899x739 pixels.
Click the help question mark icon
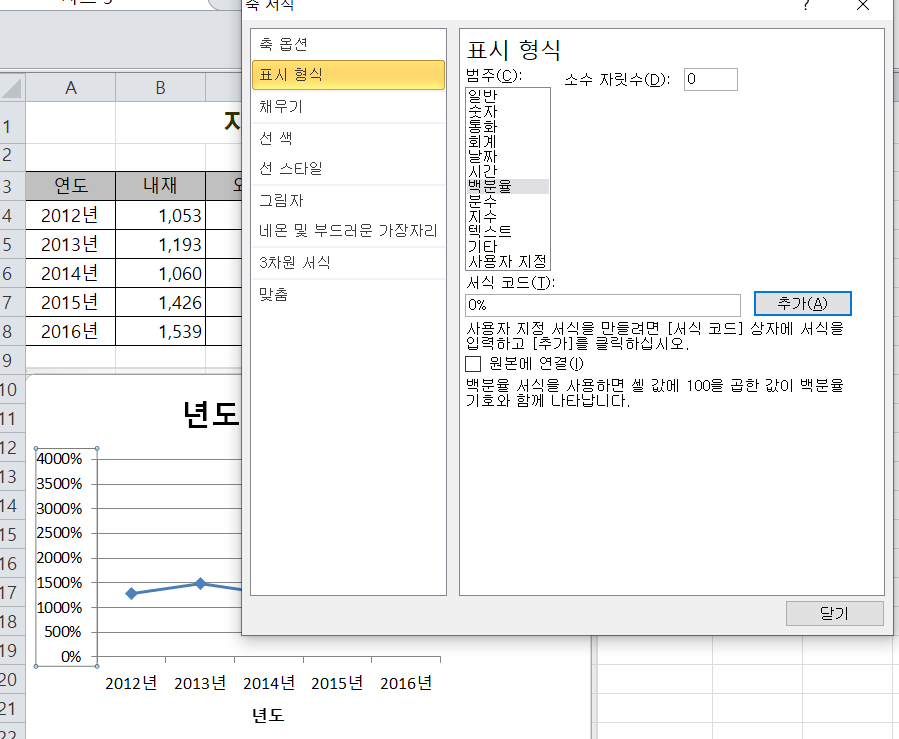click(x=806, y=5)
